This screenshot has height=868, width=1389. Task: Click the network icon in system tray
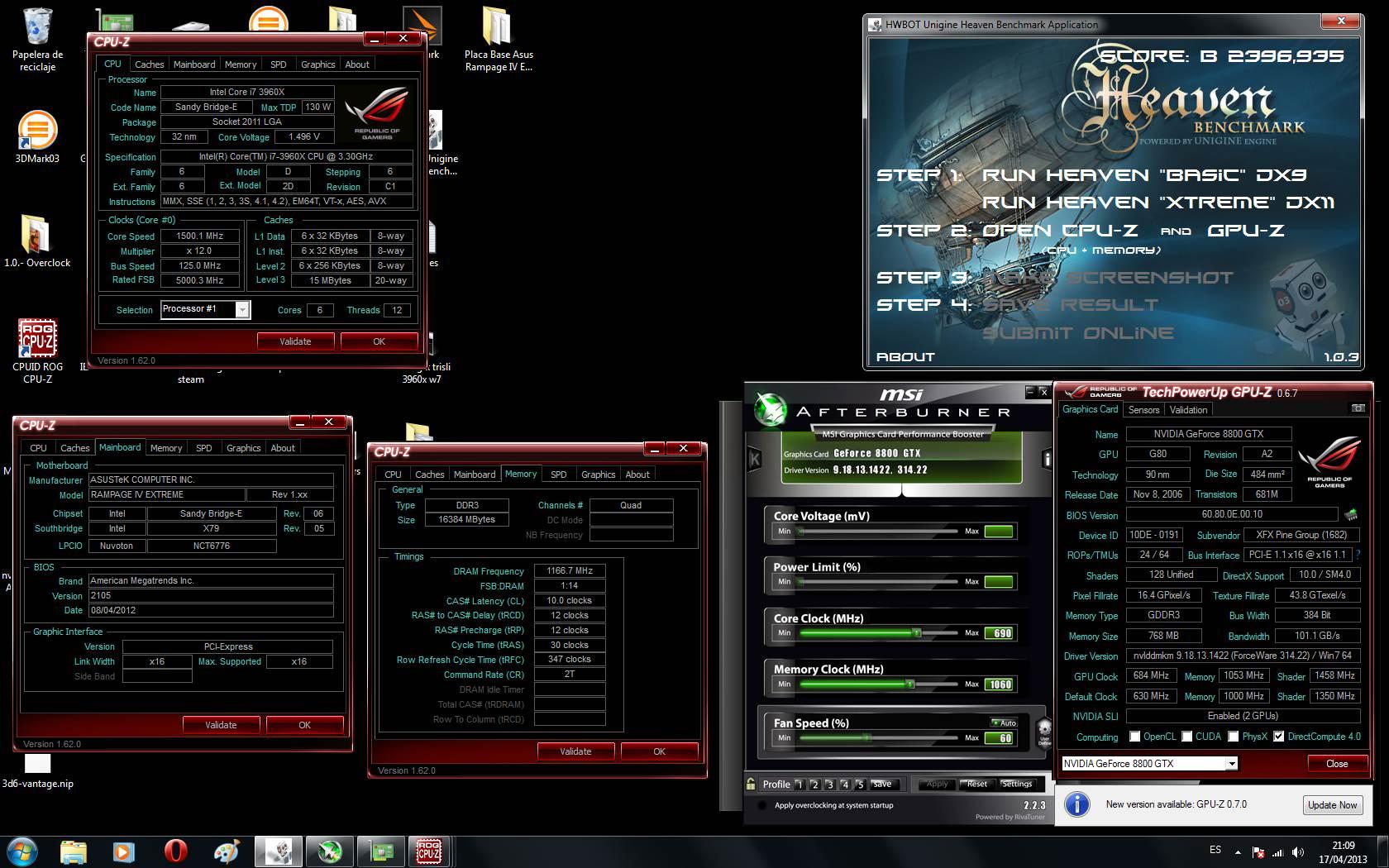point(1278,852)
